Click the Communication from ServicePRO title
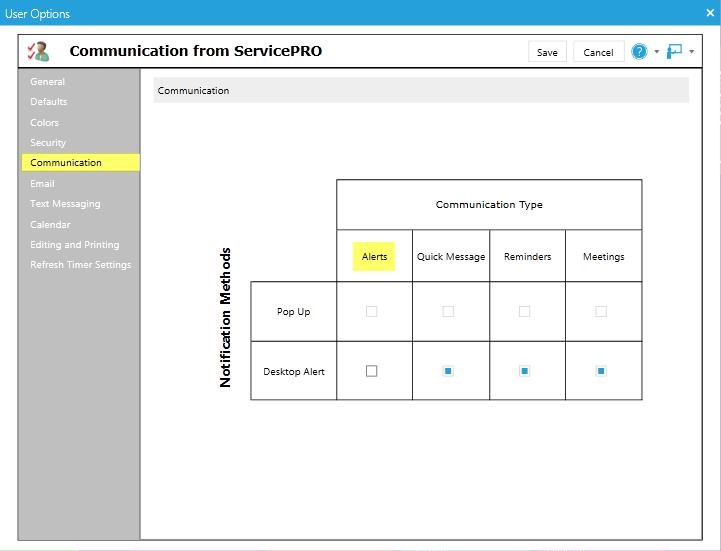Screen dimensions: 721x551 pos(195,51)
